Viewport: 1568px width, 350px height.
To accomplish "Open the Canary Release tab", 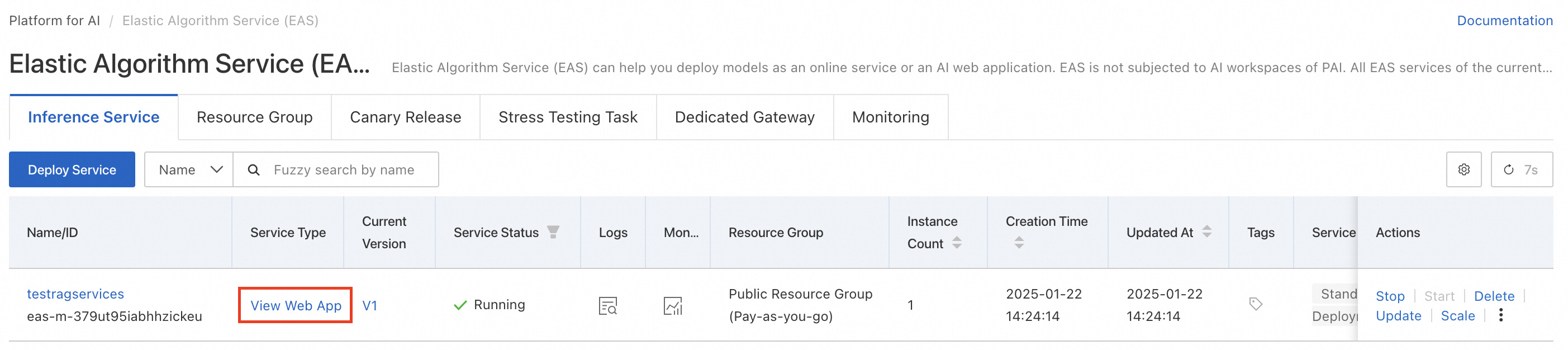I will (405, 117).
